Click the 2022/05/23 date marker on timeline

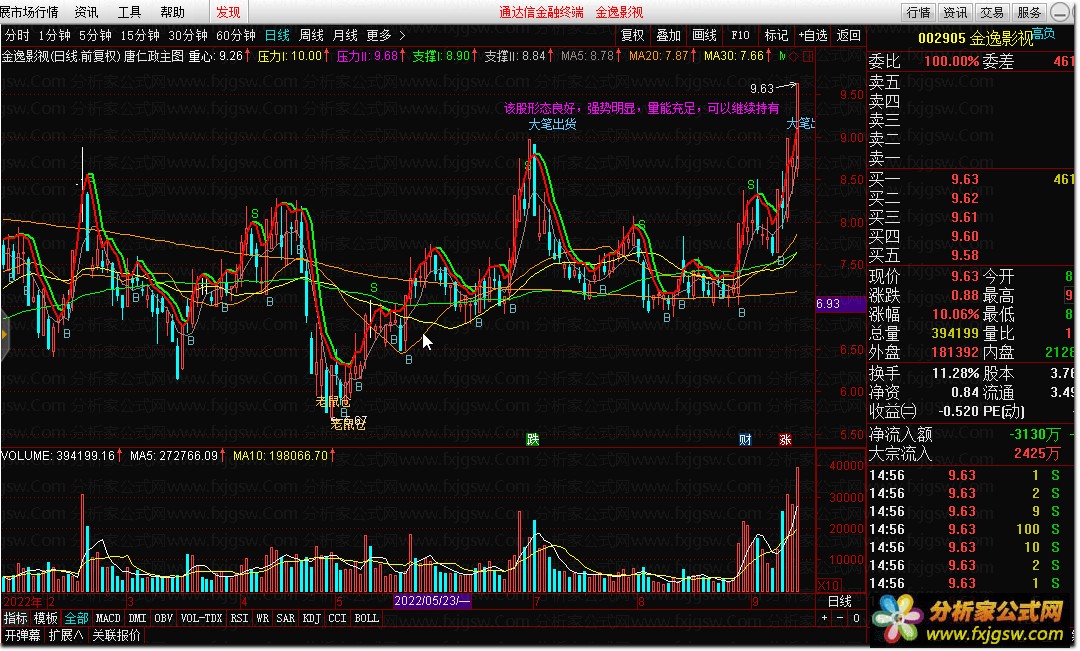[x=433, y=601]
